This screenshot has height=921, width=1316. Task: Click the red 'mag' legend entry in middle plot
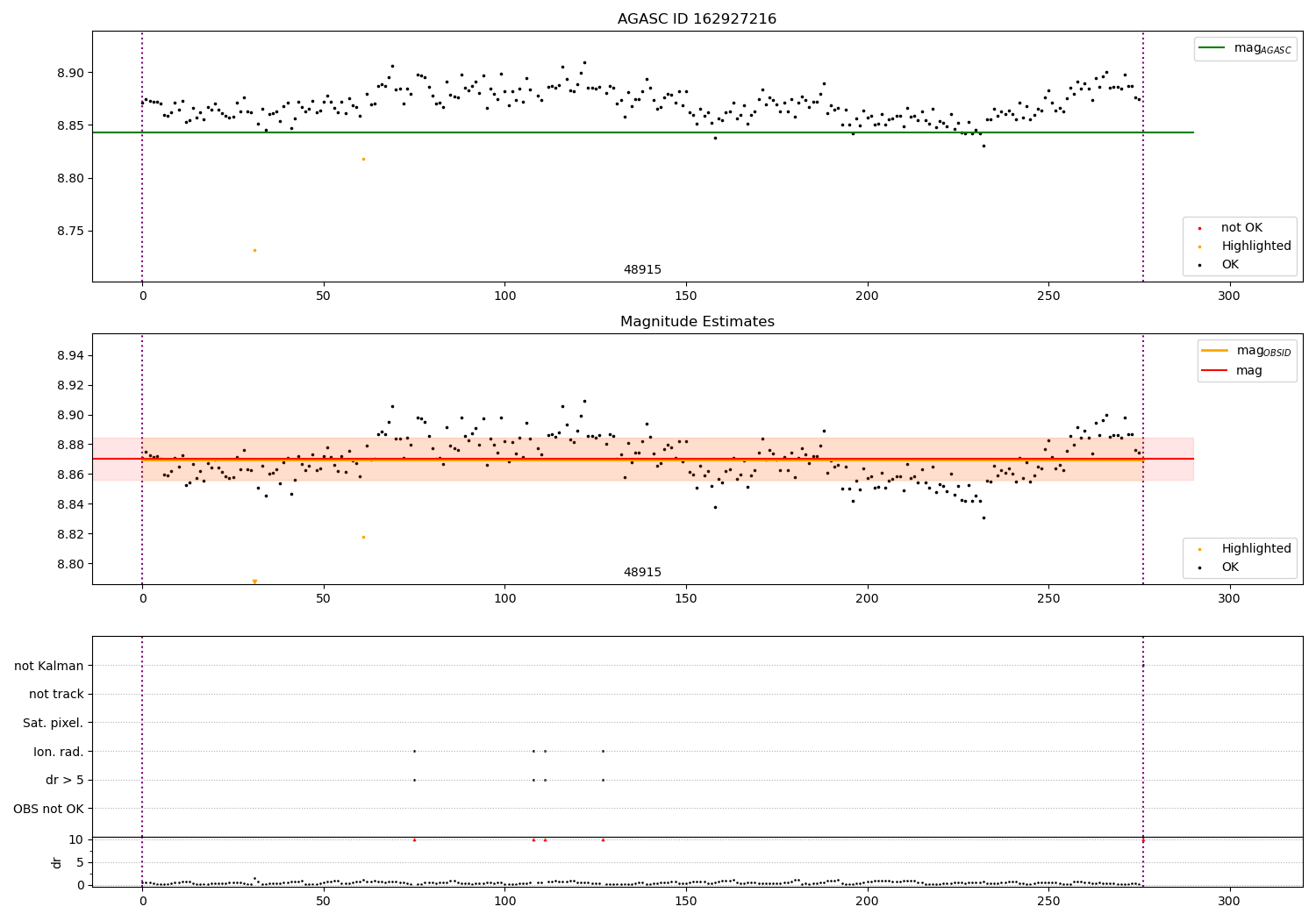pos(1232,370)
